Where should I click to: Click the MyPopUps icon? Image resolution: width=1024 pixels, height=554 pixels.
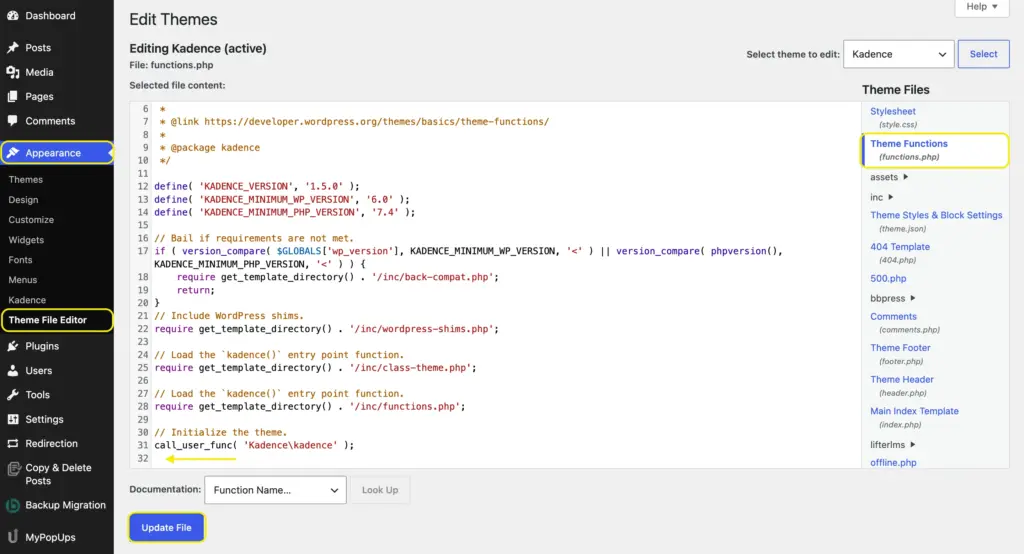[12, 537]
